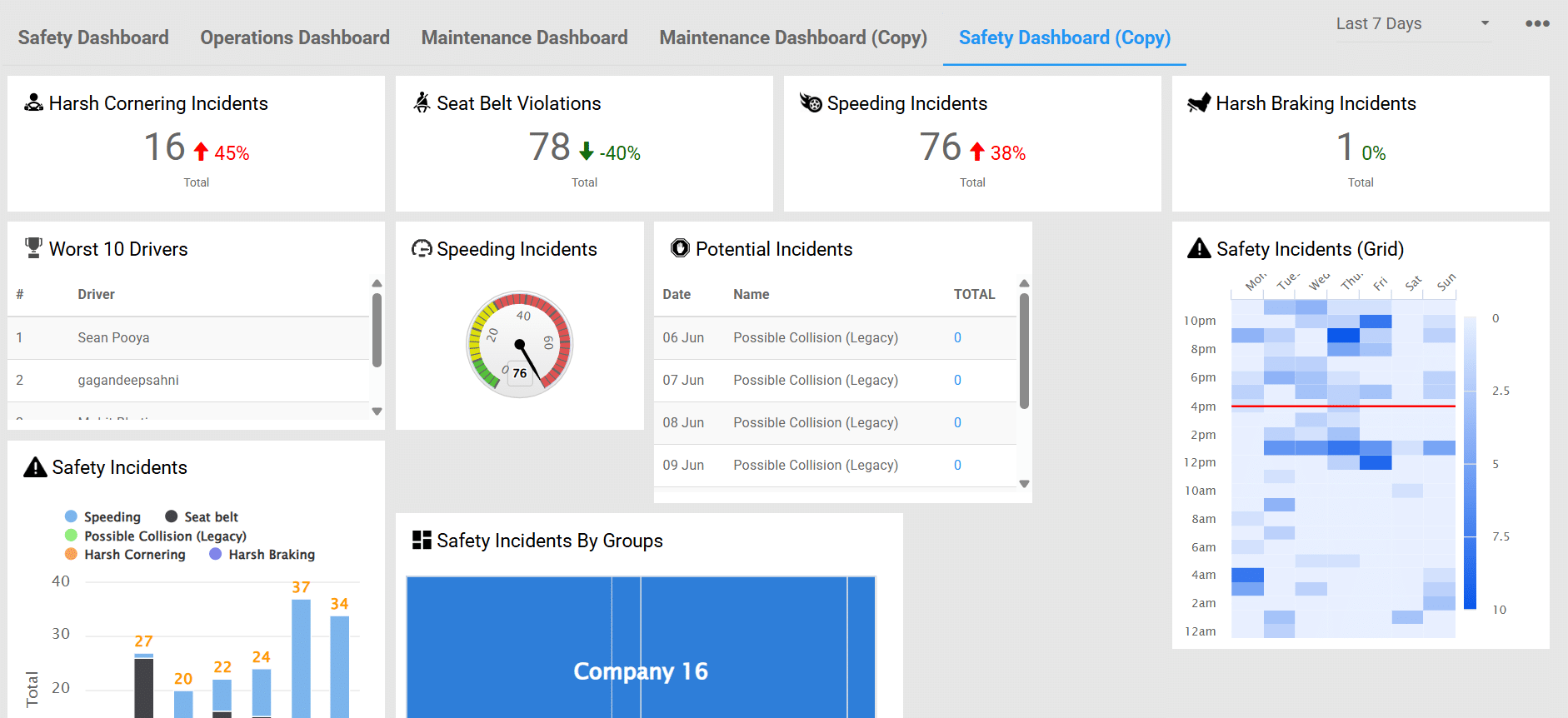Toggle the Seat belt legend series
Image resolution: width=1568 pixels, height=718 pixels.
tap(202, 517)
